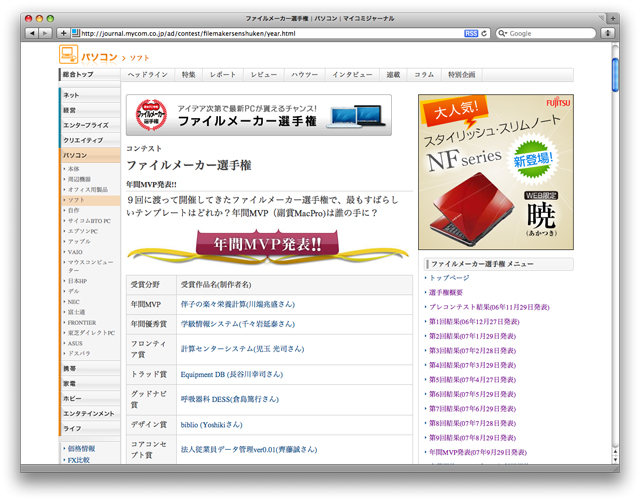
Task: Open FRONTIER subcategory link
Action: click(82, 323)
